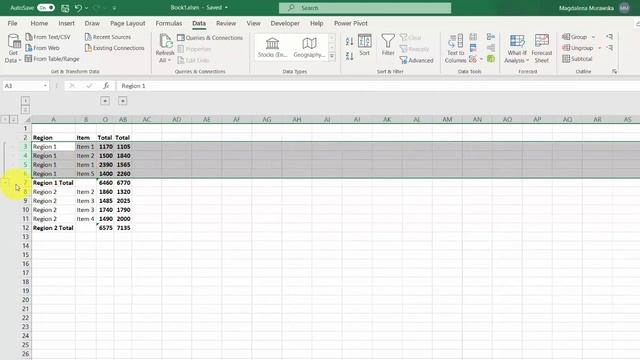Select the Region 1 Total cell
Screen dimensions: 640x360
pos(53,182)
